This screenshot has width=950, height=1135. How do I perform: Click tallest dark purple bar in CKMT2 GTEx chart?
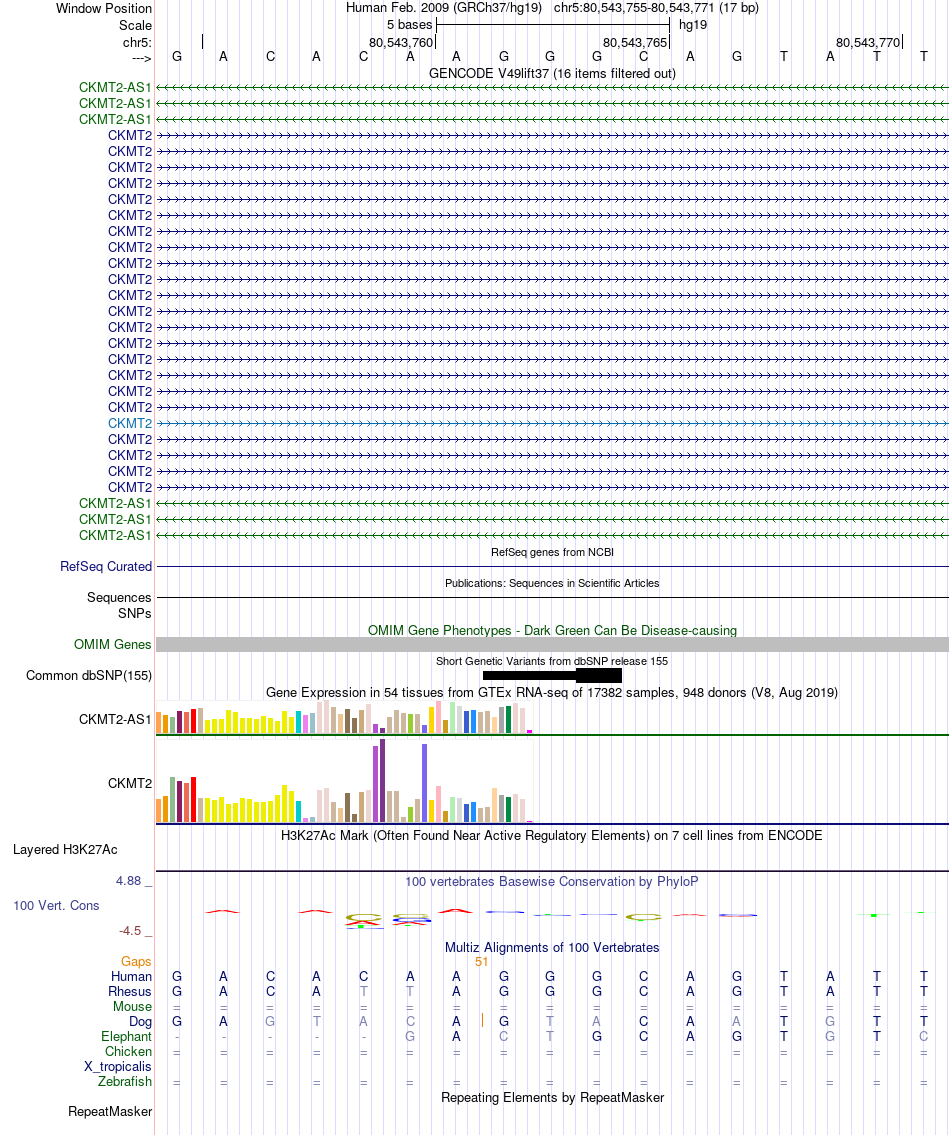pyautogui.click(x=382, y=780)
